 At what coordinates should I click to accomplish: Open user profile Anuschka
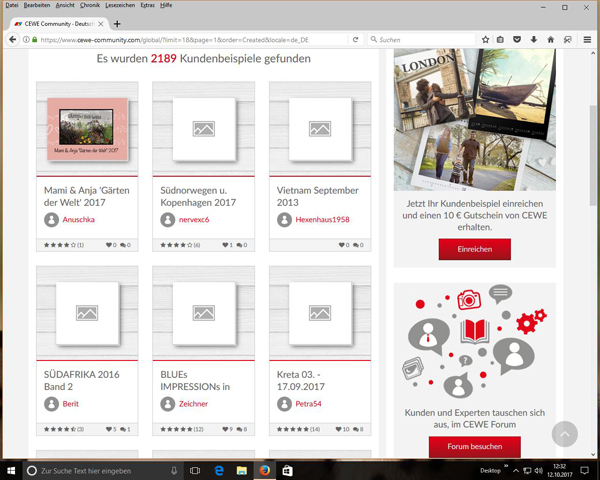[78, 220]
